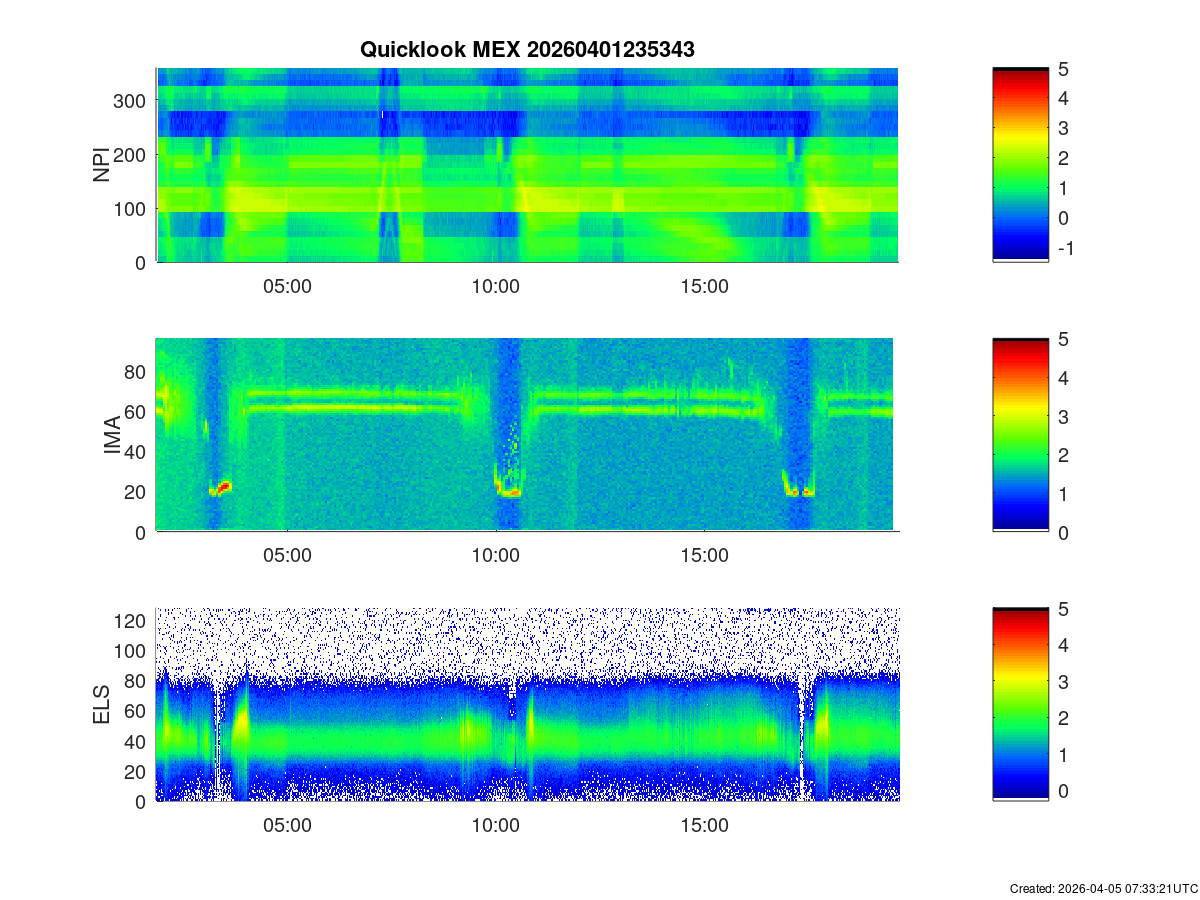1200x900 pixels.
Task: Click the -1 label on the NPI colorbar
Action: click(x=1064, y=249)
